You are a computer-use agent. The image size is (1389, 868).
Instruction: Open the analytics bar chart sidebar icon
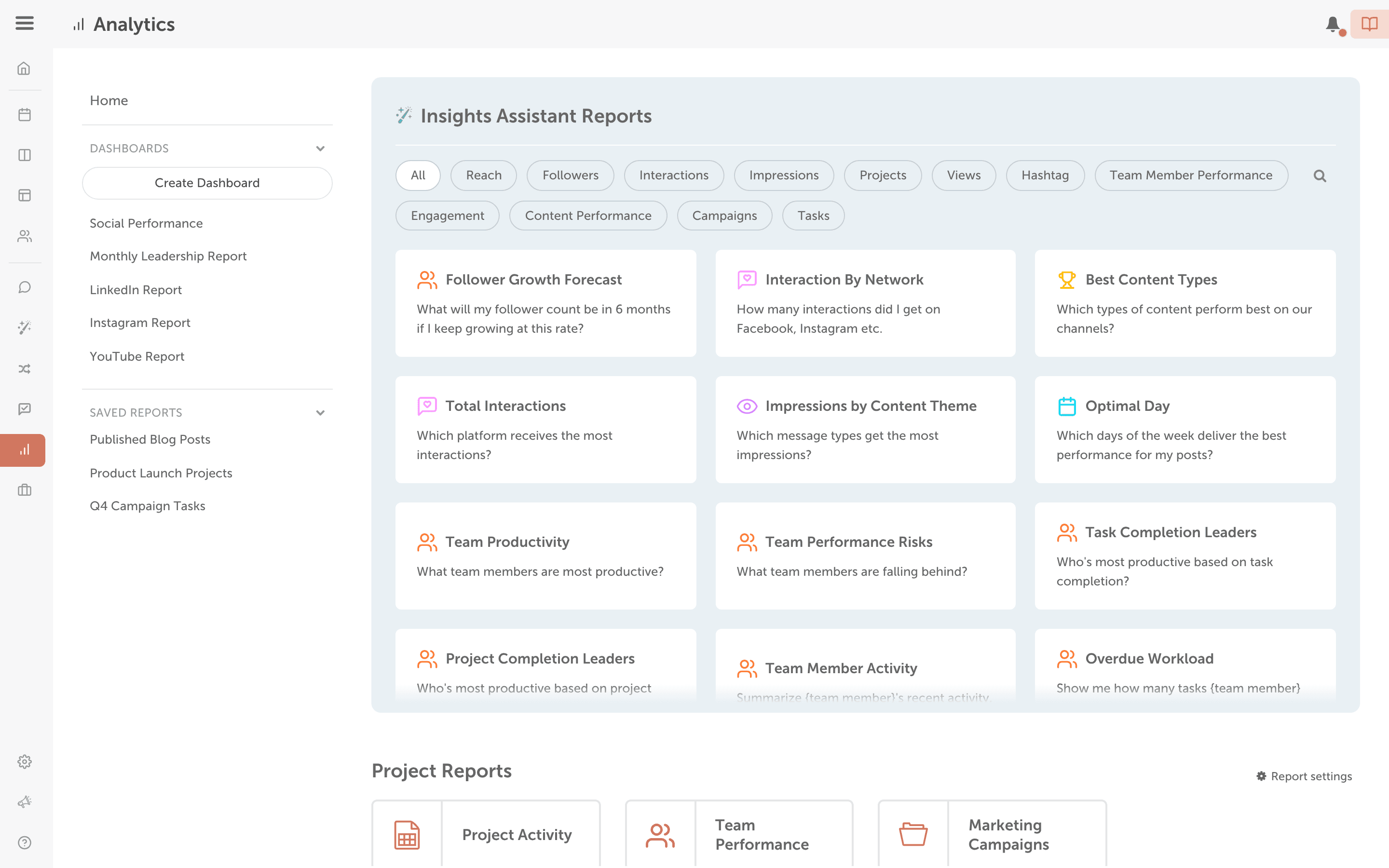[23, 450]
